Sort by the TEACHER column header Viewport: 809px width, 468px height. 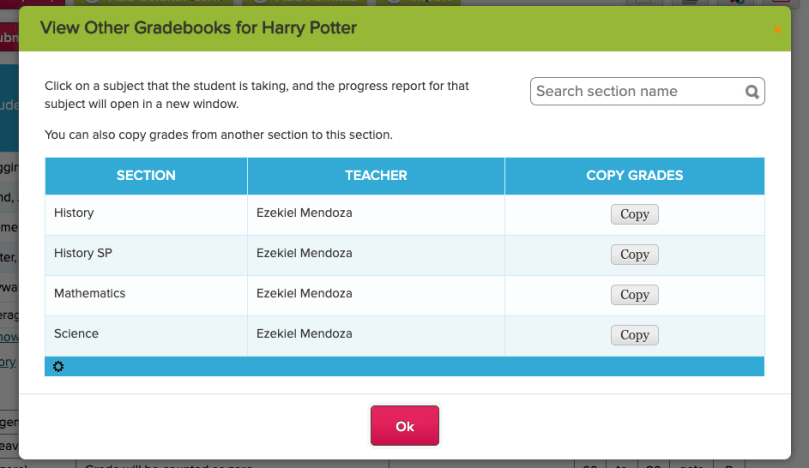click(376, 175)
